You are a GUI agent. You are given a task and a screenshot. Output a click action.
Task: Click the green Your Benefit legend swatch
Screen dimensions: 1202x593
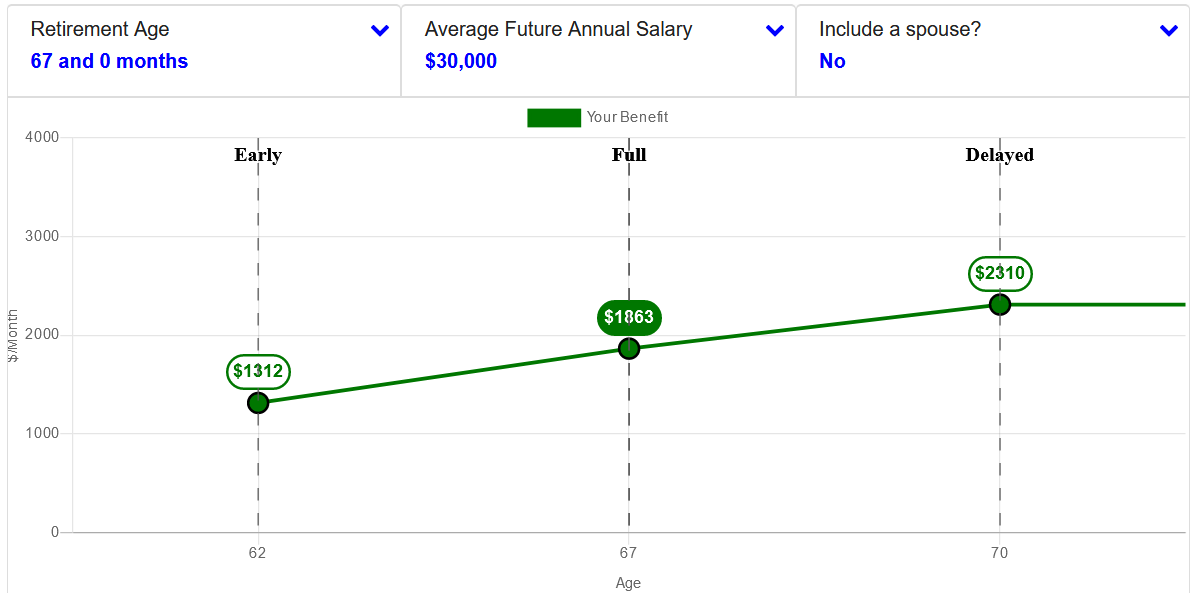[x=555, y=117]
